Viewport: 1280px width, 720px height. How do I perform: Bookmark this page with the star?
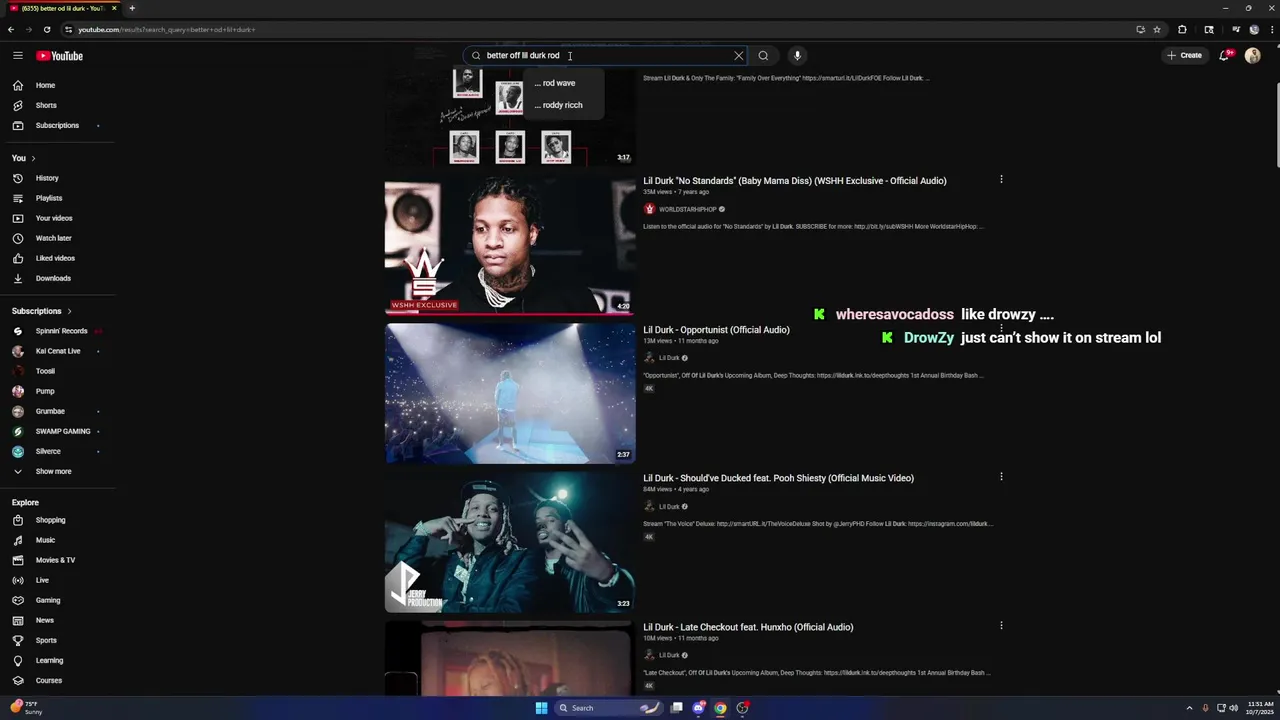[x=1157, y=29]
